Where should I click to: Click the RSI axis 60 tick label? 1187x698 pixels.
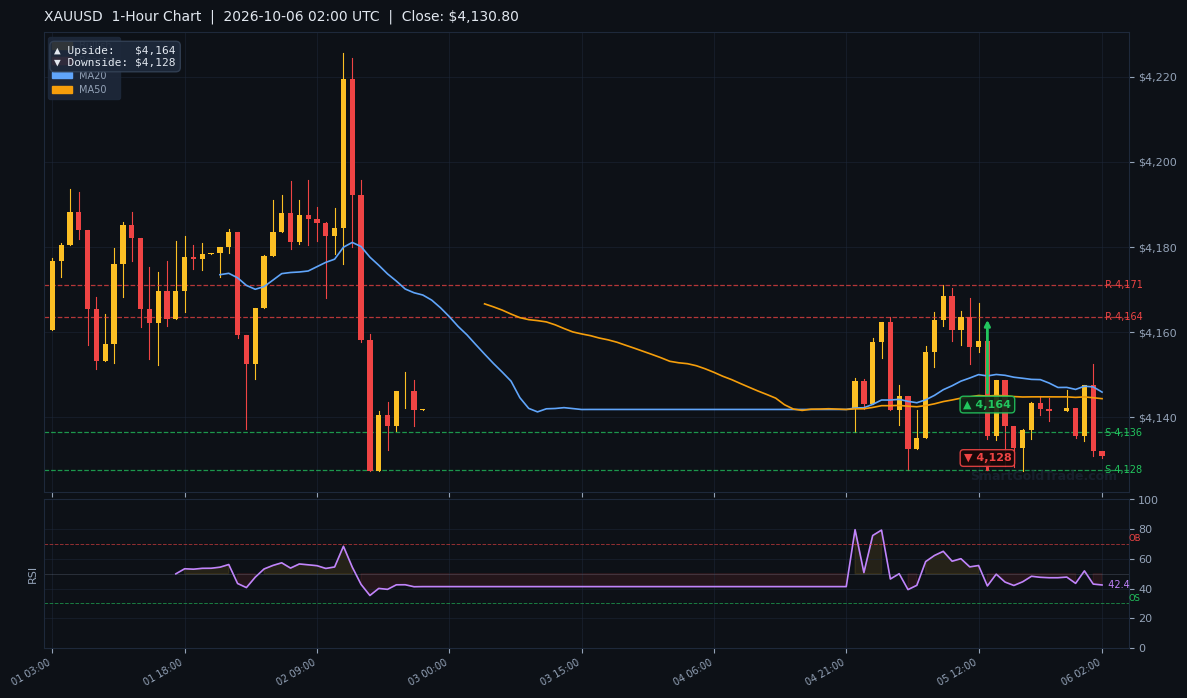tap(1145, 559)
